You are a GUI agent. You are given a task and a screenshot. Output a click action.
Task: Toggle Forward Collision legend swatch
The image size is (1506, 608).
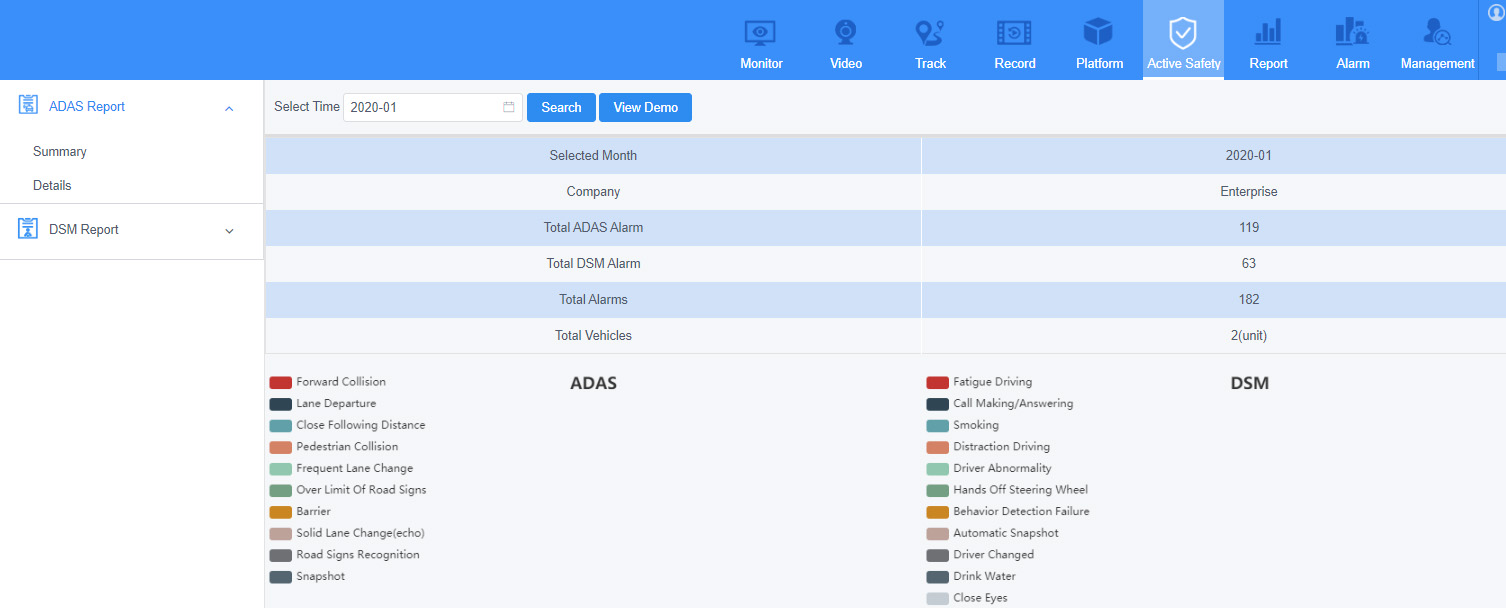point(280,382)
